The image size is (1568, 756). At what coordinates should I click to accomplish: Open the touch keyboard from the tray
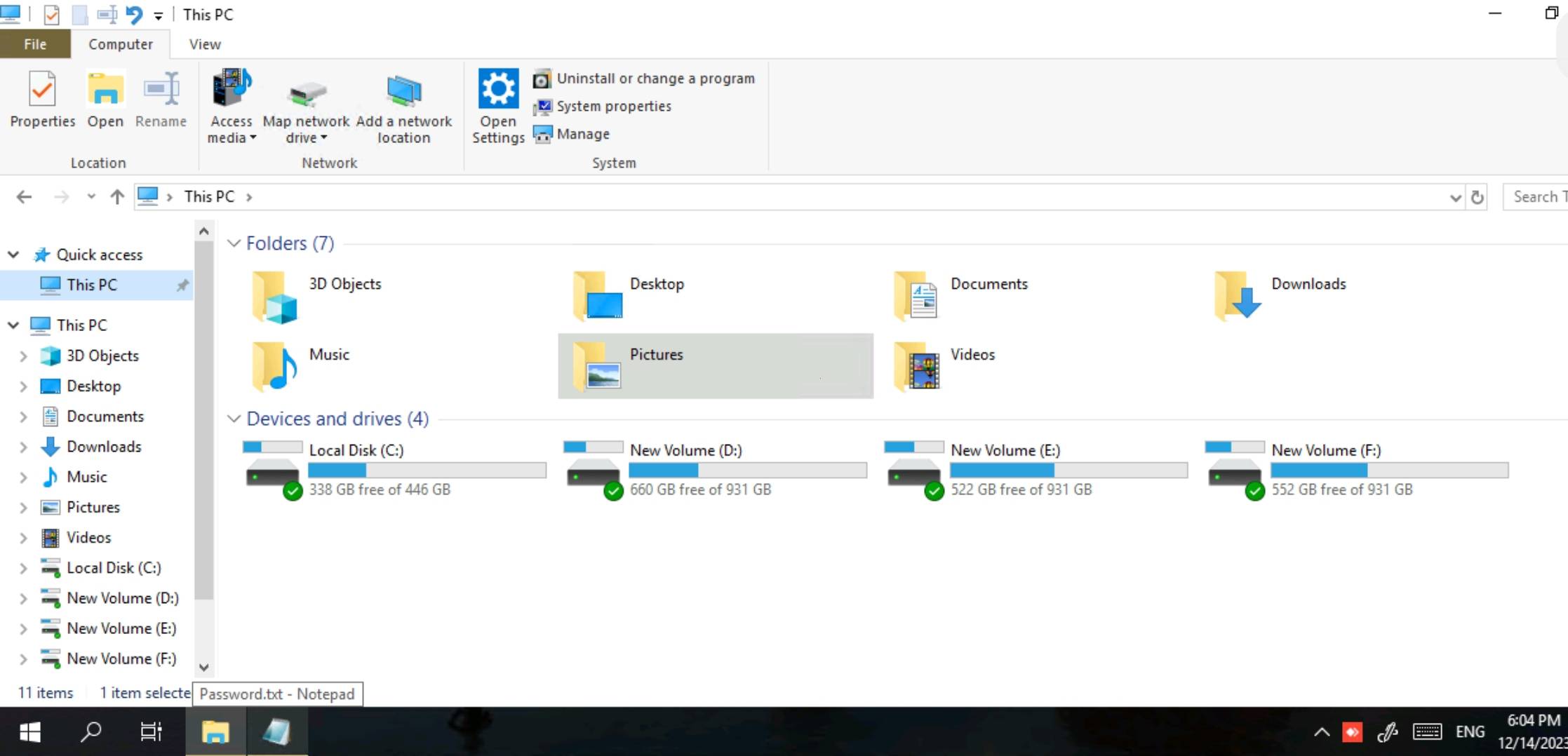[1427, 733]
